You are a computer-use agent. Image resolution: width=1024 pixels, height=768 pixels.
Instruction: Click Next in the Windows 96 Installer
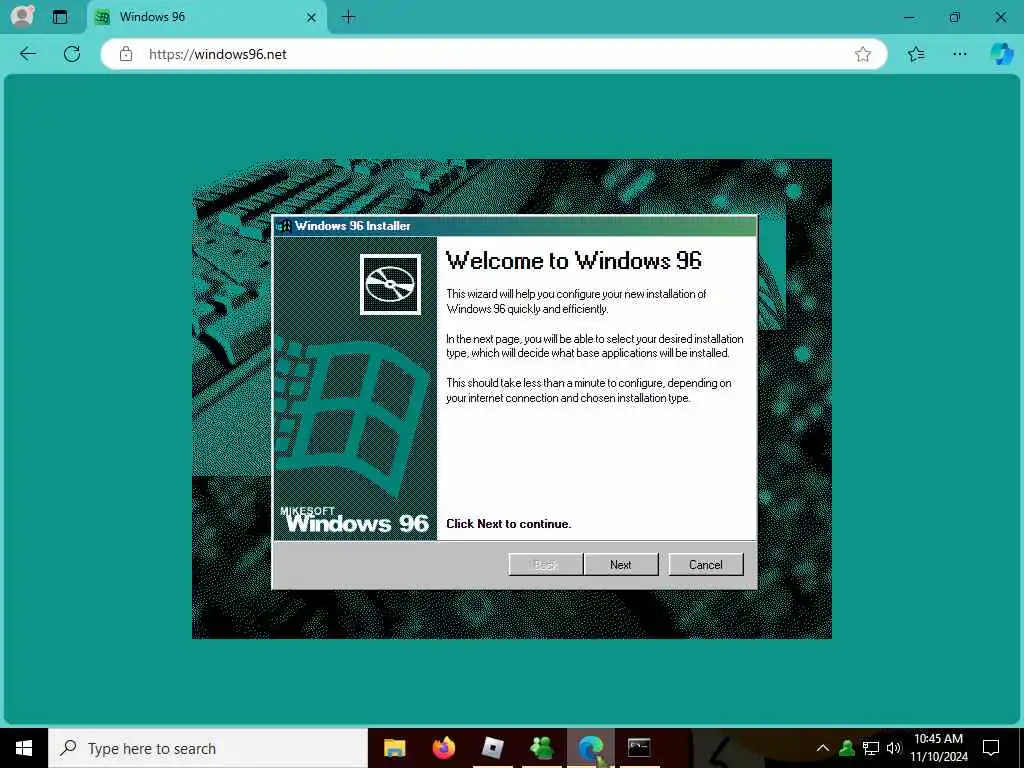620,565
